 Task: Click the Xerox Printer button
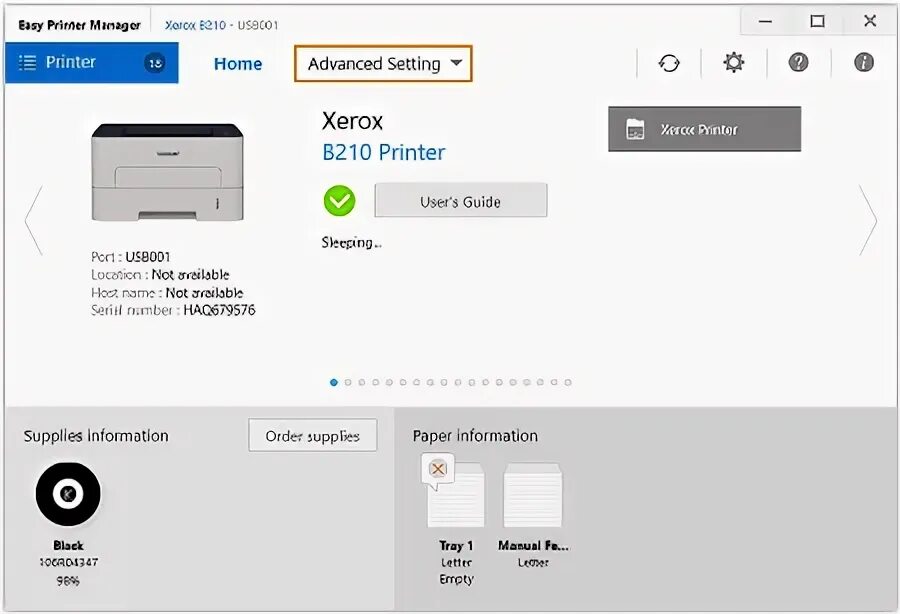pos(704,129)
